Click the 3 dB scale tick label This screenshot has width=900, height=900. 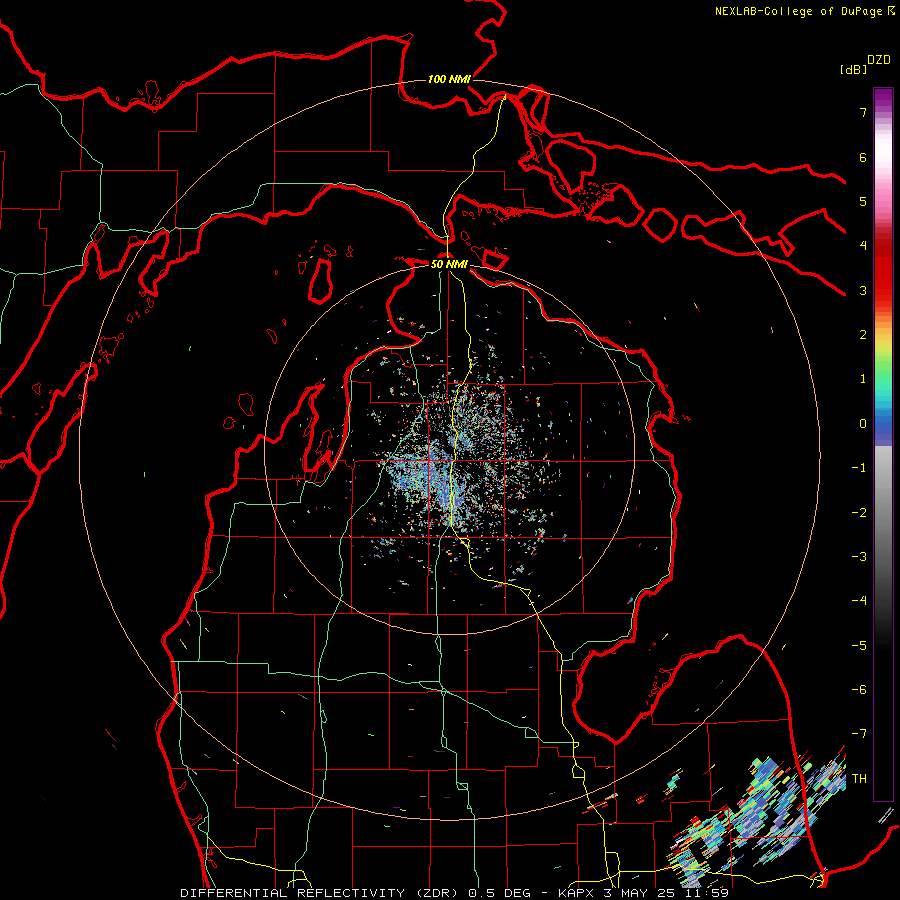(x=863, y=290)
